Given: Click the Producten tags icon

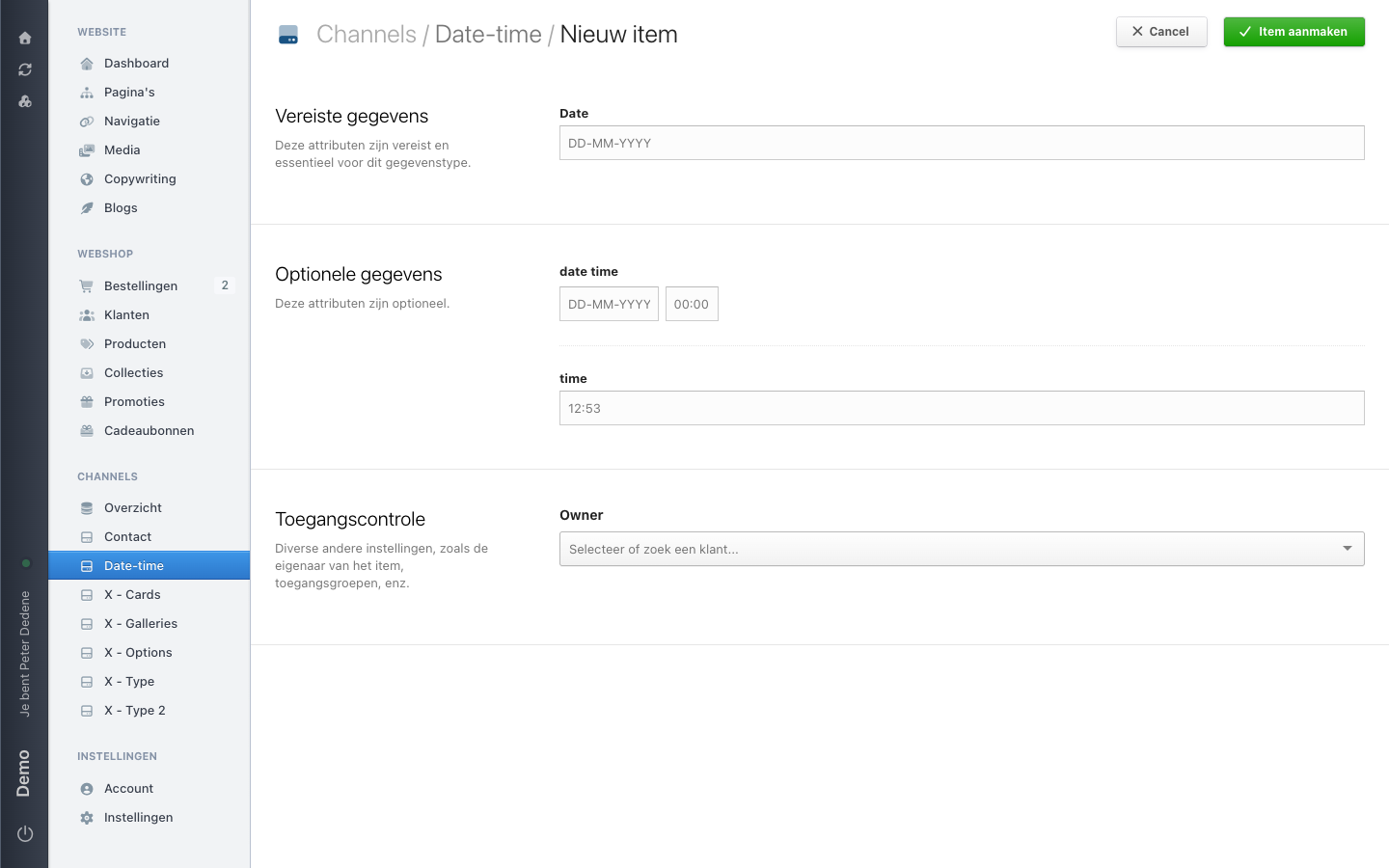Looking at the screenshot, I should (x=87, y=344).
